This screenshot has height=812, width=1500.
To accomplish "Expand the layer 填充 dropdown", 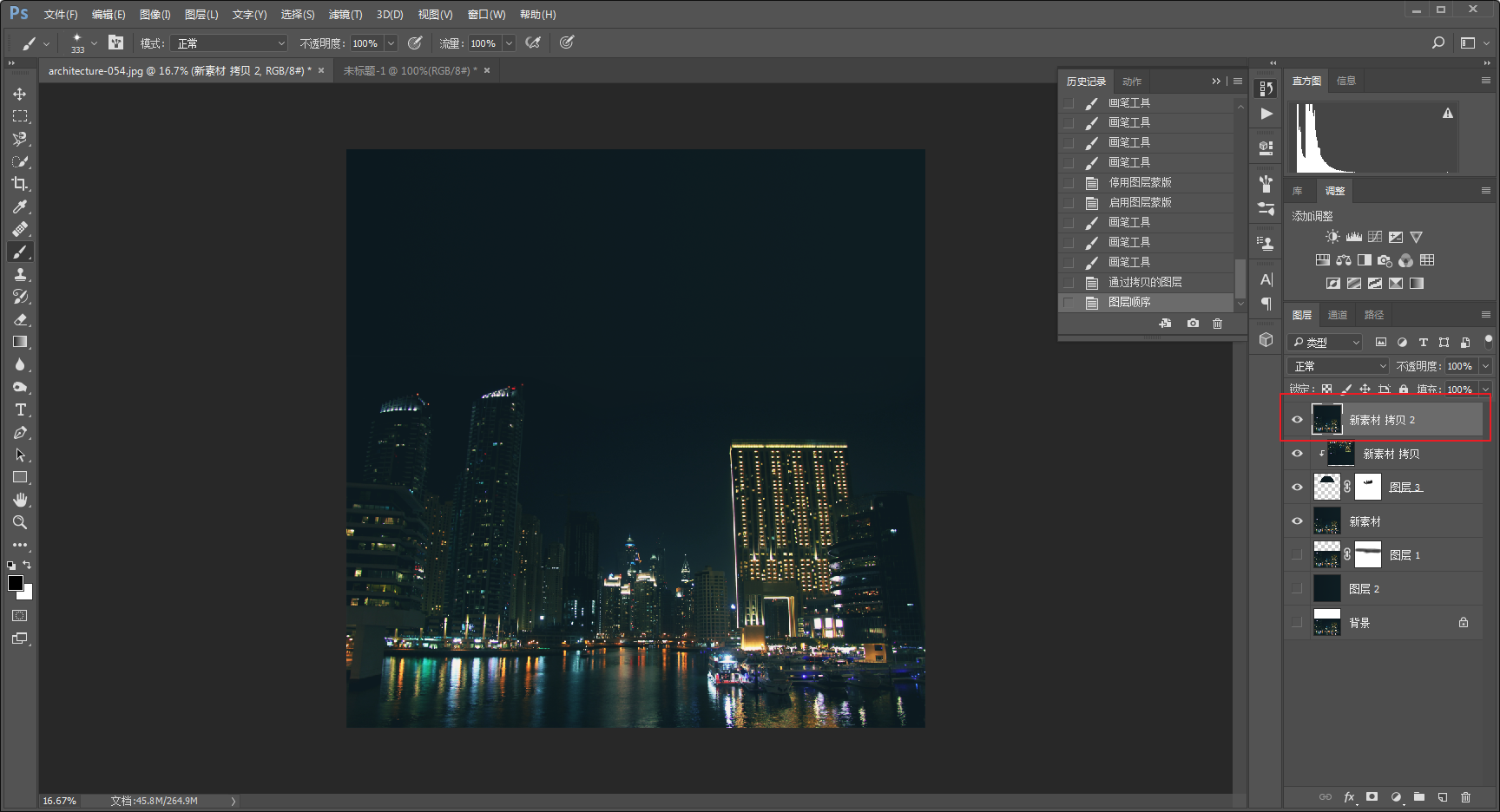I will point(1485,390).
